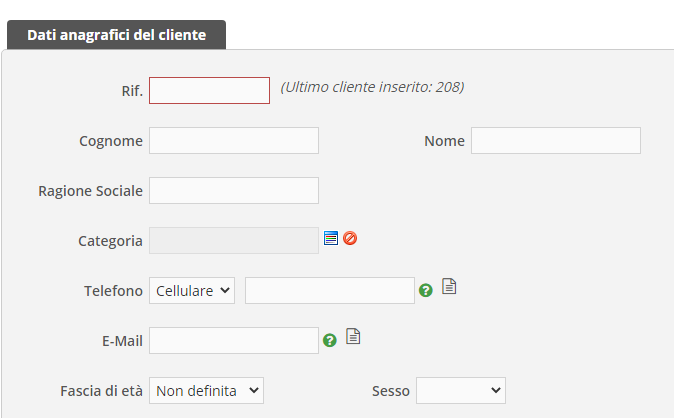Viewport: 674px width, 418px height.
Task: Open the Fascia di età dropdown
Action: click(x=206, y=390)
